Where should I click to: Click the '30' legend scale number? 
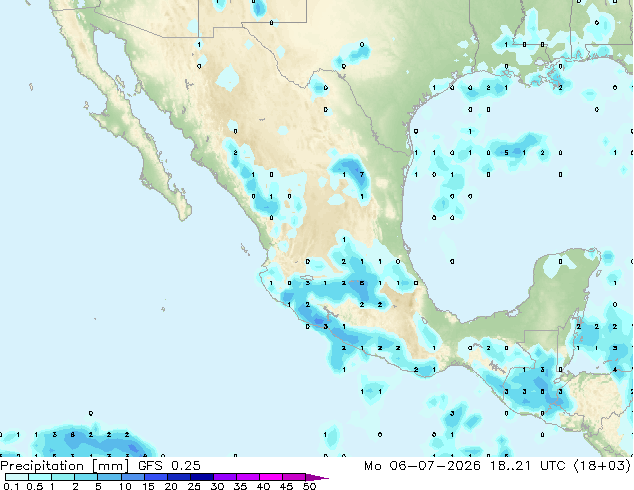click(x=217, y=486)
